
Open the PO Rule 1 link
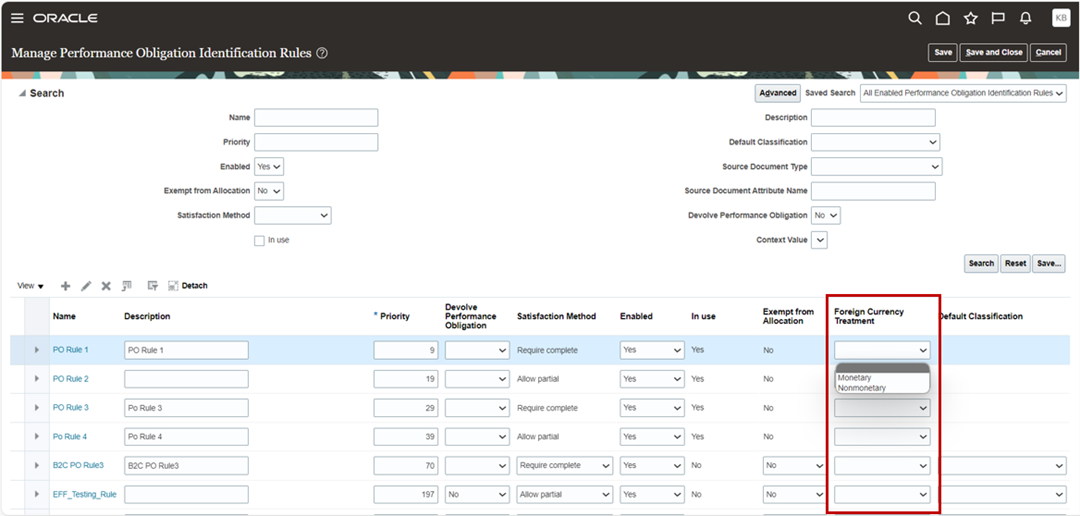70,350
